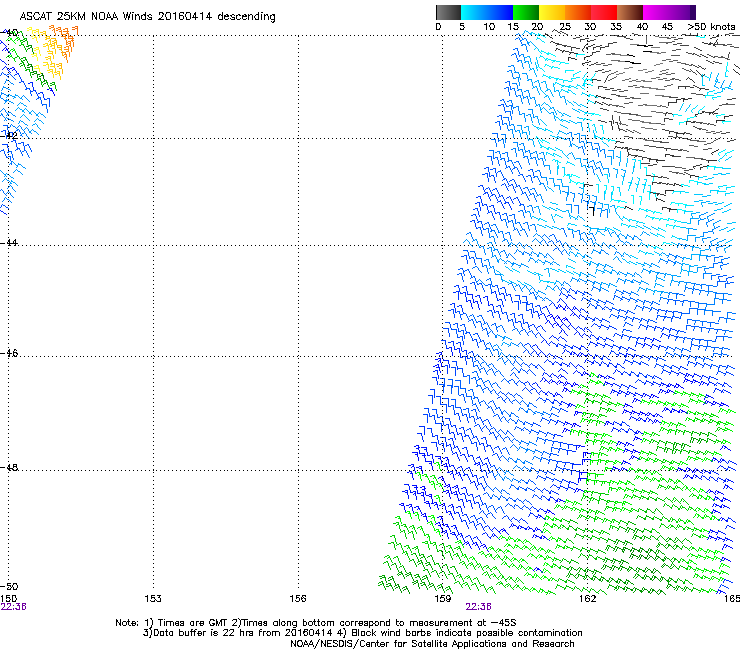Click the legend label '20'
This screenshot has height=650, width=740.
[x=537, y=27]
